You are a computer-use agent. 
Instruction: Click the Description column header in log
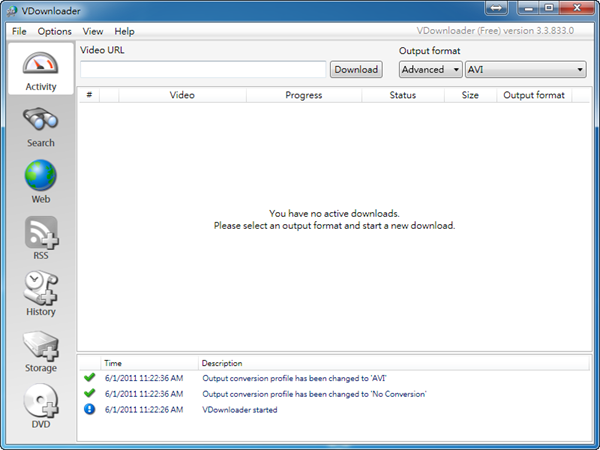(394, 363)
